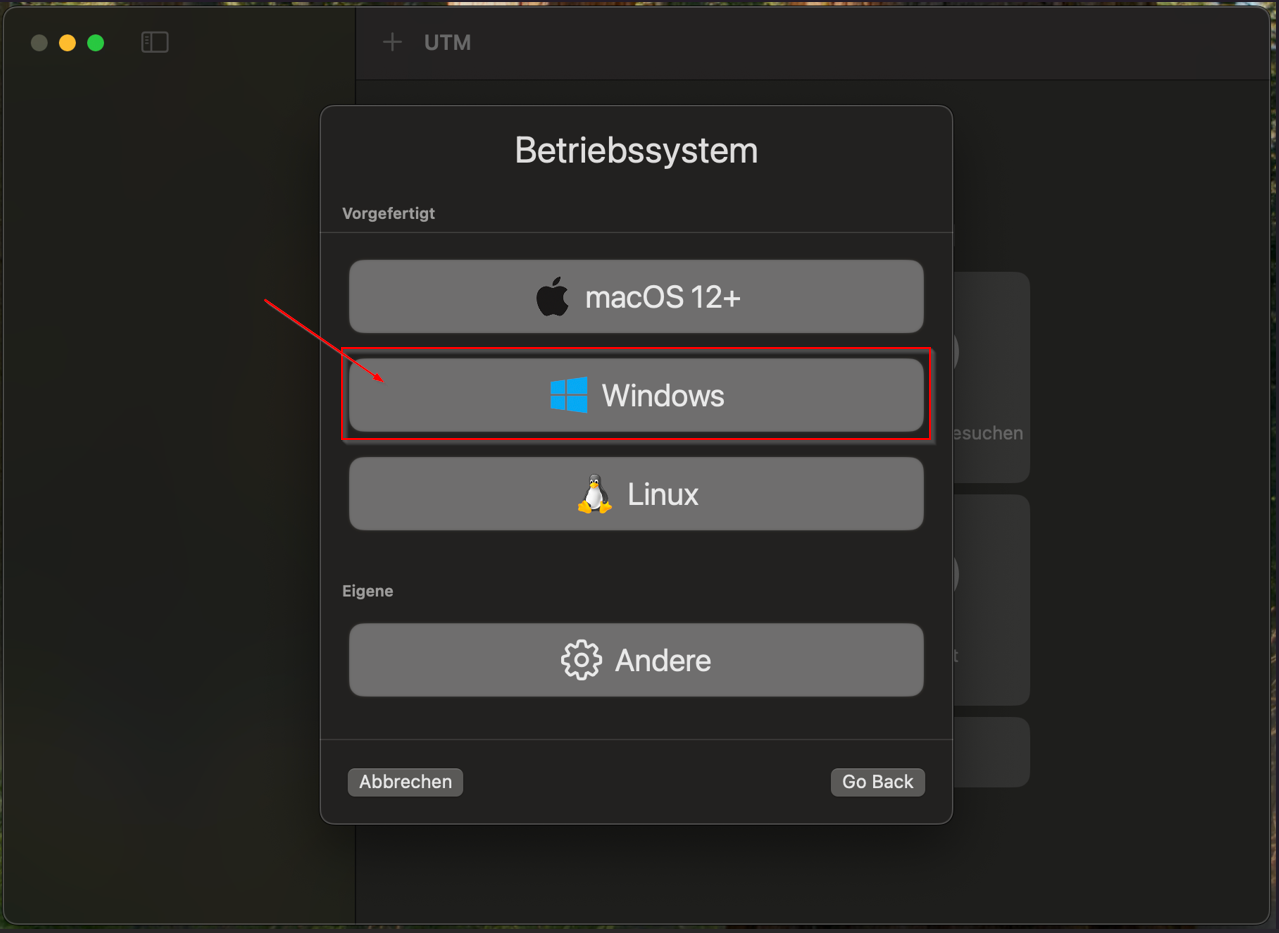Click the Eigene section label
Screen dimensions: 1279x933
pos(368,591)
